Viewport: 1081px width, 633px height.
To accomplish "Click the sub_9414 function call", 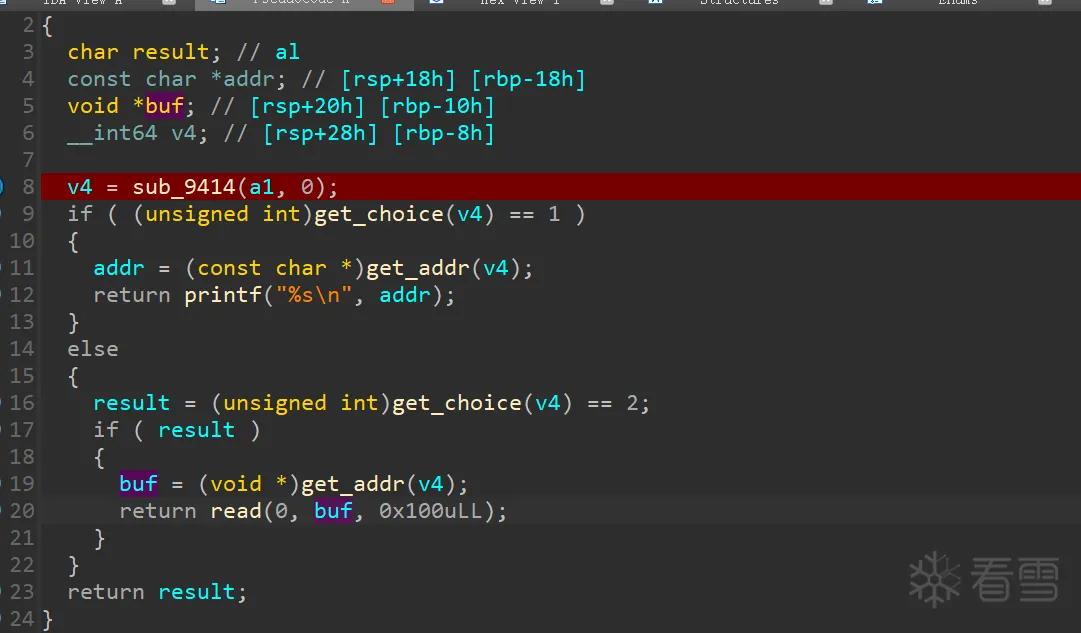I will [184, 187].
